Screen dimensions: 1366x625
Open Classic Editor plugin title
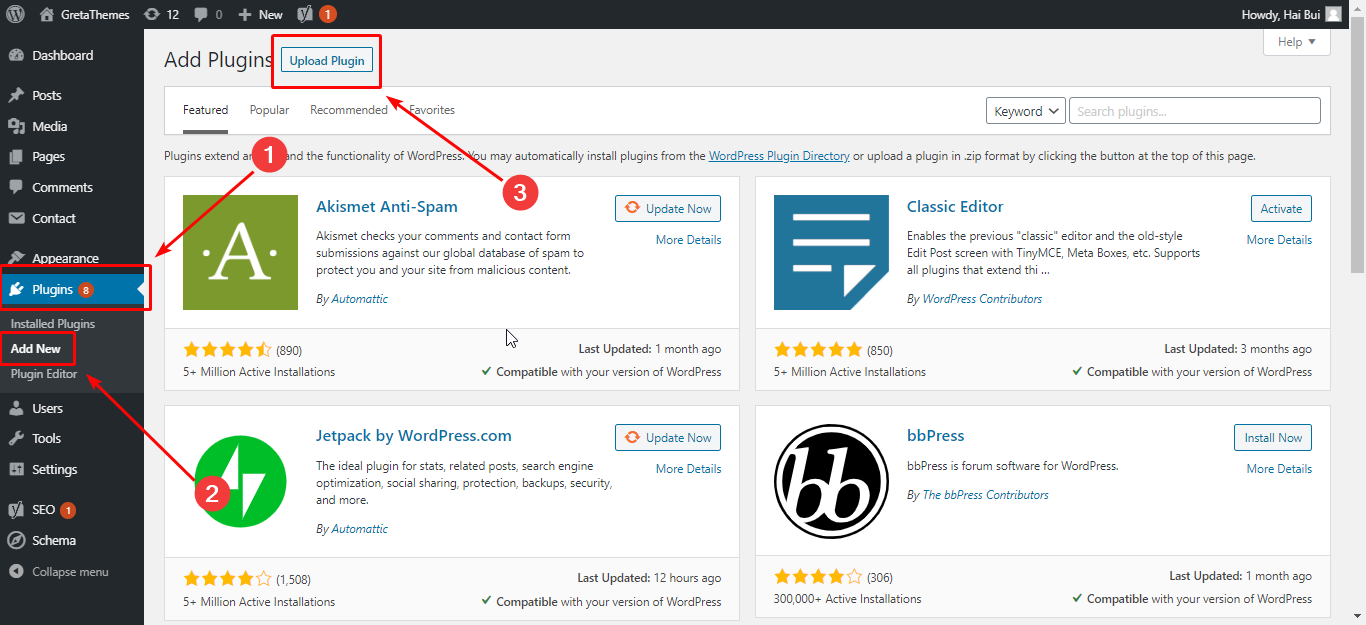point(955,207)
